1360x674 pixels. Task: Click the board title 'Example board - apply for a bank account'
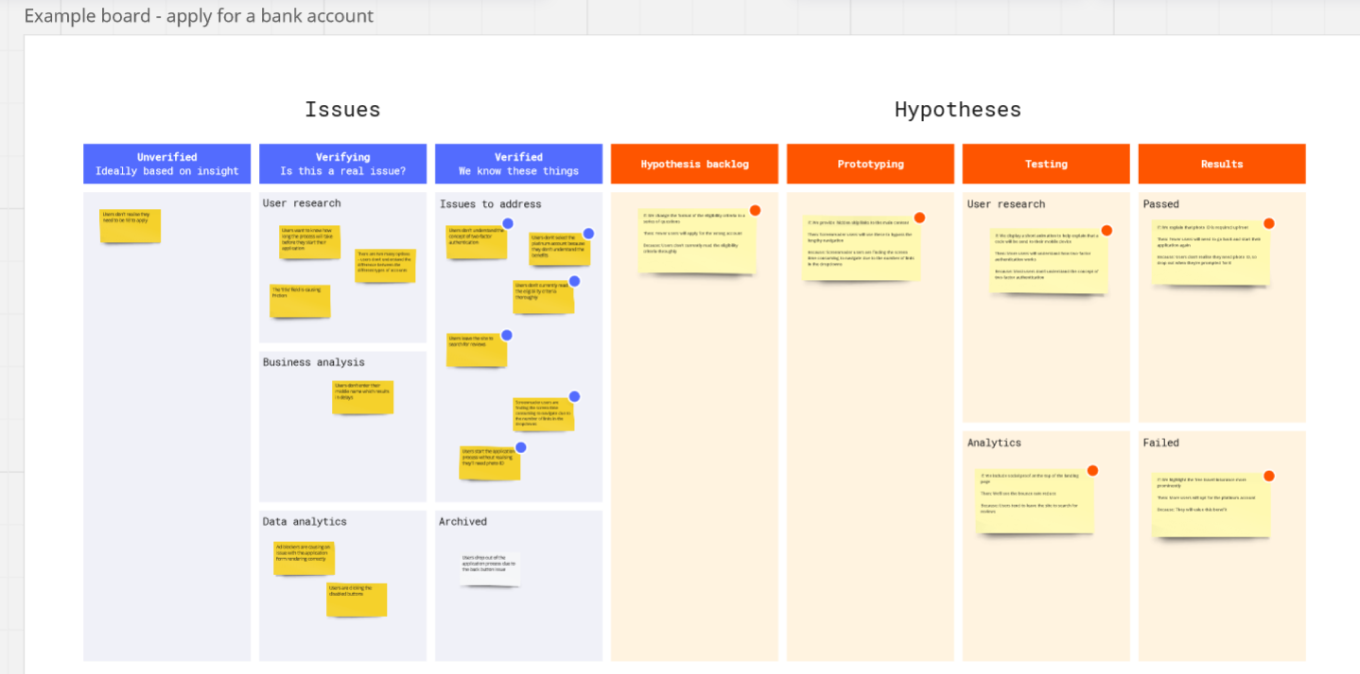coord(199,16)
